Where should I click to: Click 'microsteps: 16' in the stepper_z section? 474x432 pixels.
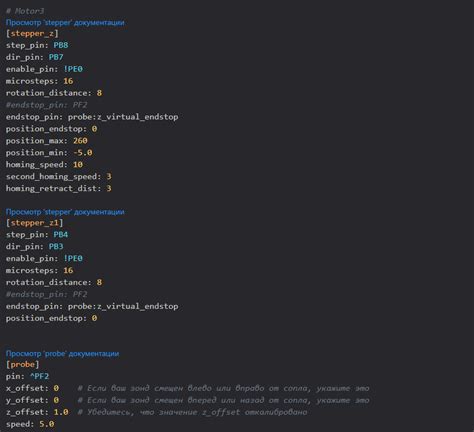point(39,81)
